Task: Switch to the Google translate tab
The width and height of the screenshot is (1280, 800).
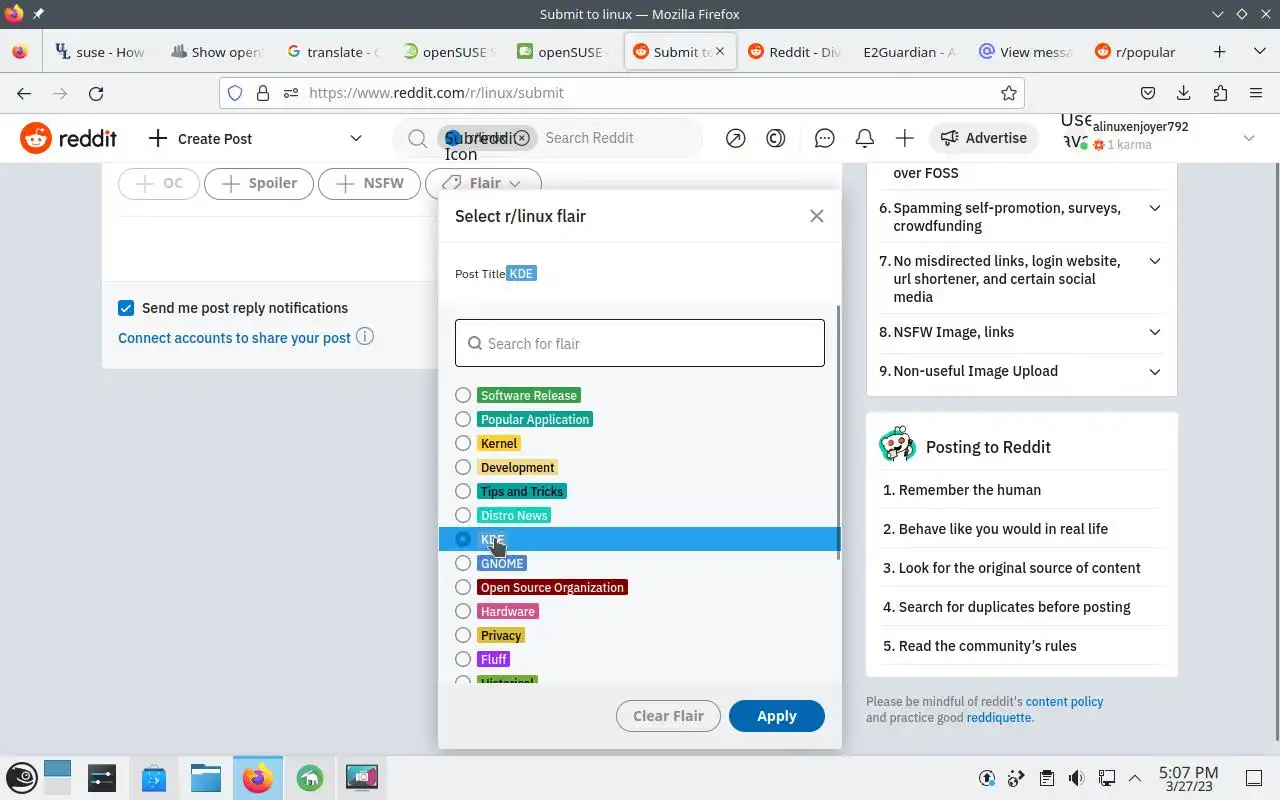Action: pyautogui.click(x=333, y=52)
